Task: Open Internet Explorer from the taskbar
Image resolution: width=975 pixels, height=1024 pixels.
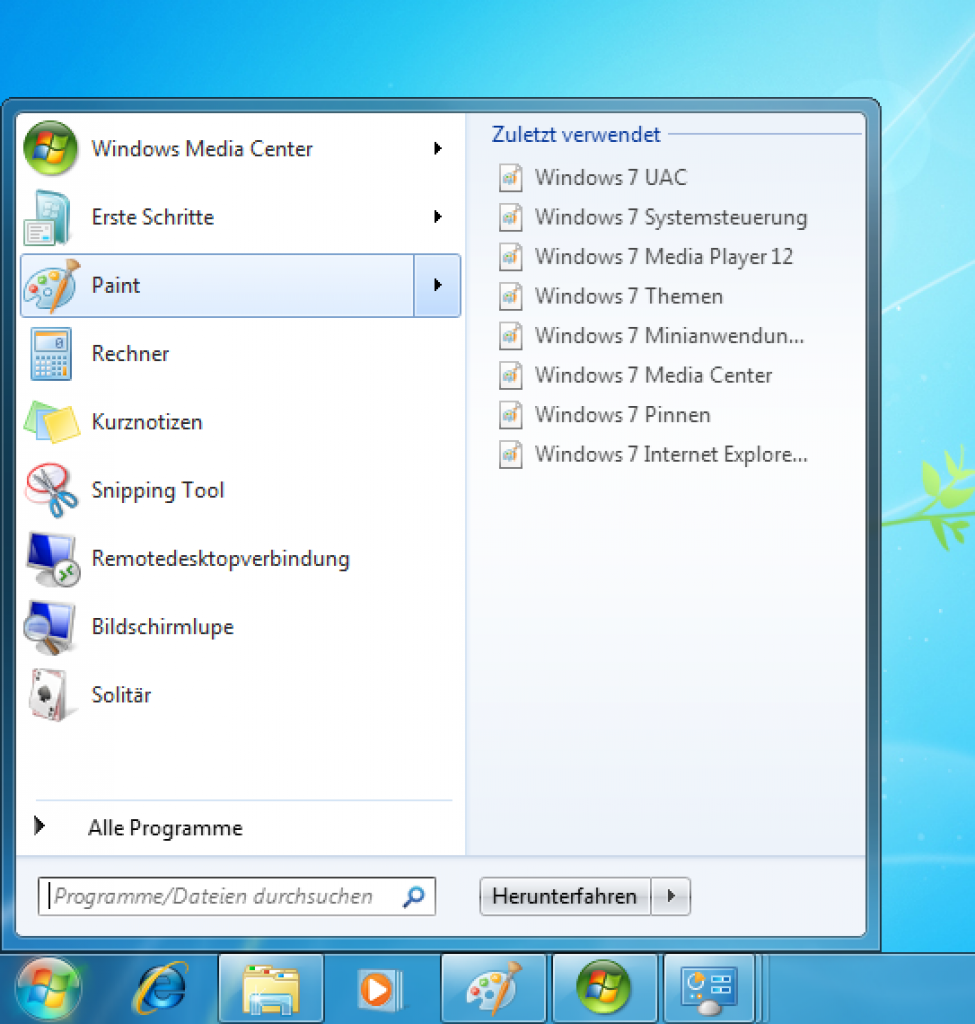Action: click(x=161, y=989)
